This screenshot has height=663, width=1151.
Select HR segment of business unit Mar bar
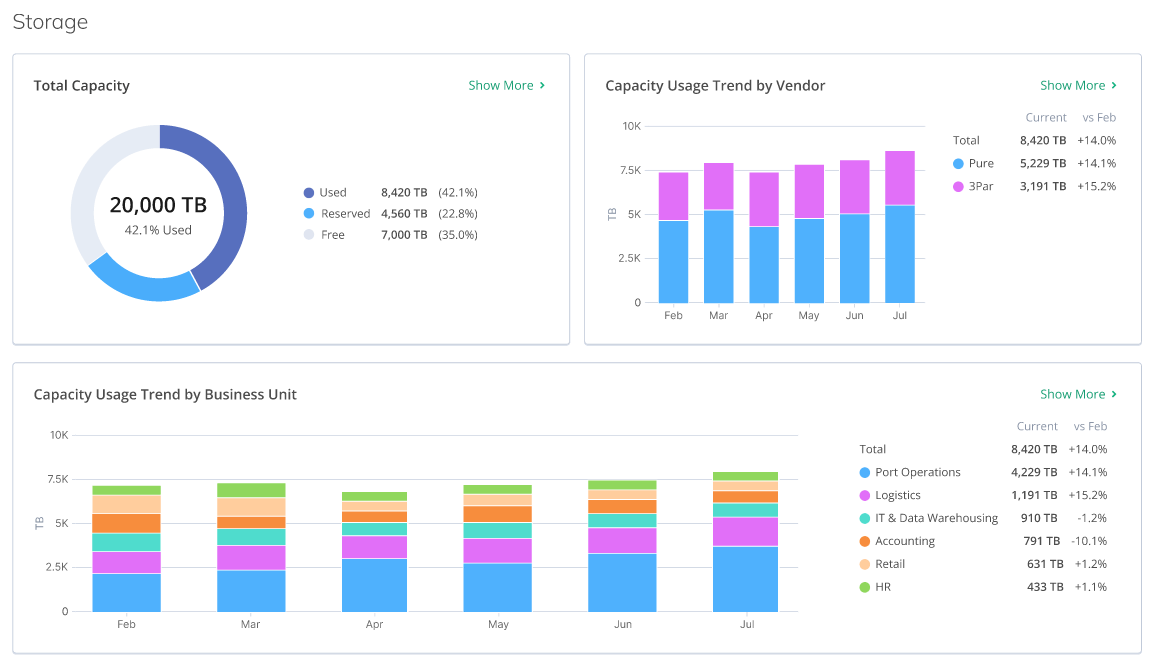coord(251,490)
